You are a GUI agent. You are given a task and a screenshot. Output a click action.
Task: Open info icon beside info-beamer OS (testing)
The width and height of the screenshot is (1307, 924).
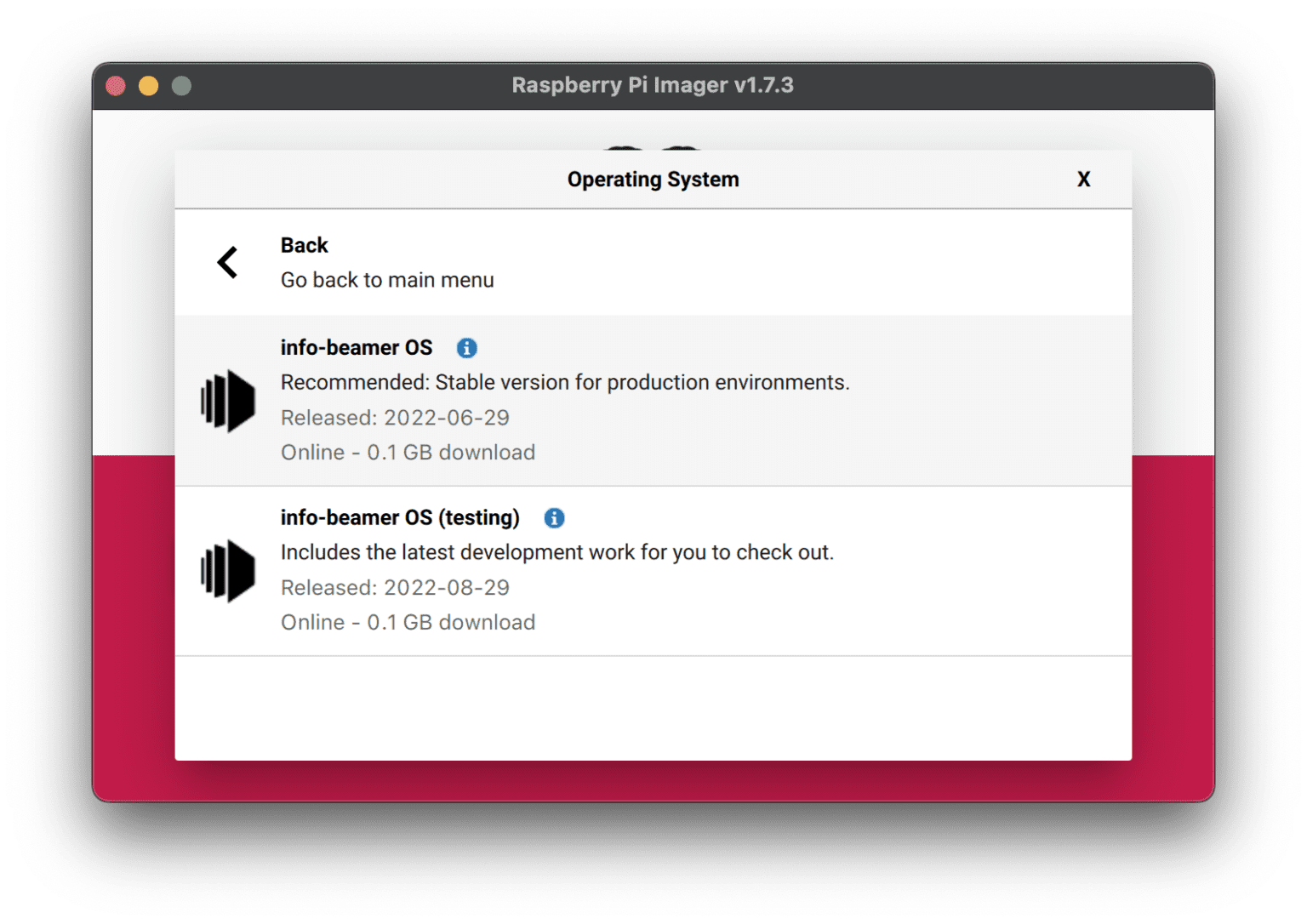pyautogui.click(x=554, y=518)
